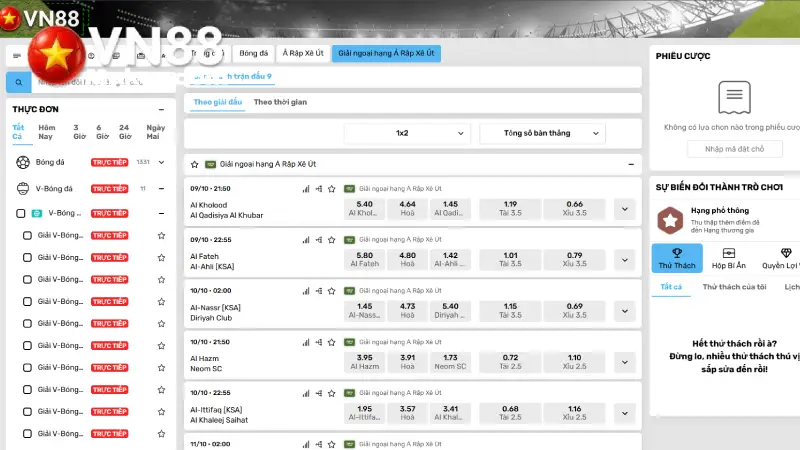This screenshot has height=450, width=800.
Task: Click the Nhập mã đặt chỗ field
Action: tap(734, 149)
